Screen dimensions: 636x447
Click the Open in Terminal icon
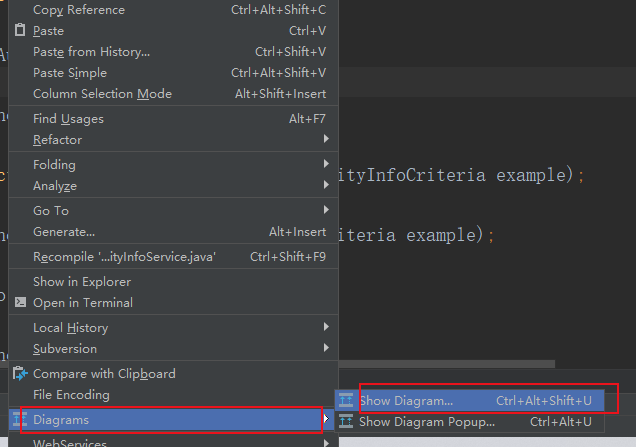point(20,302)
